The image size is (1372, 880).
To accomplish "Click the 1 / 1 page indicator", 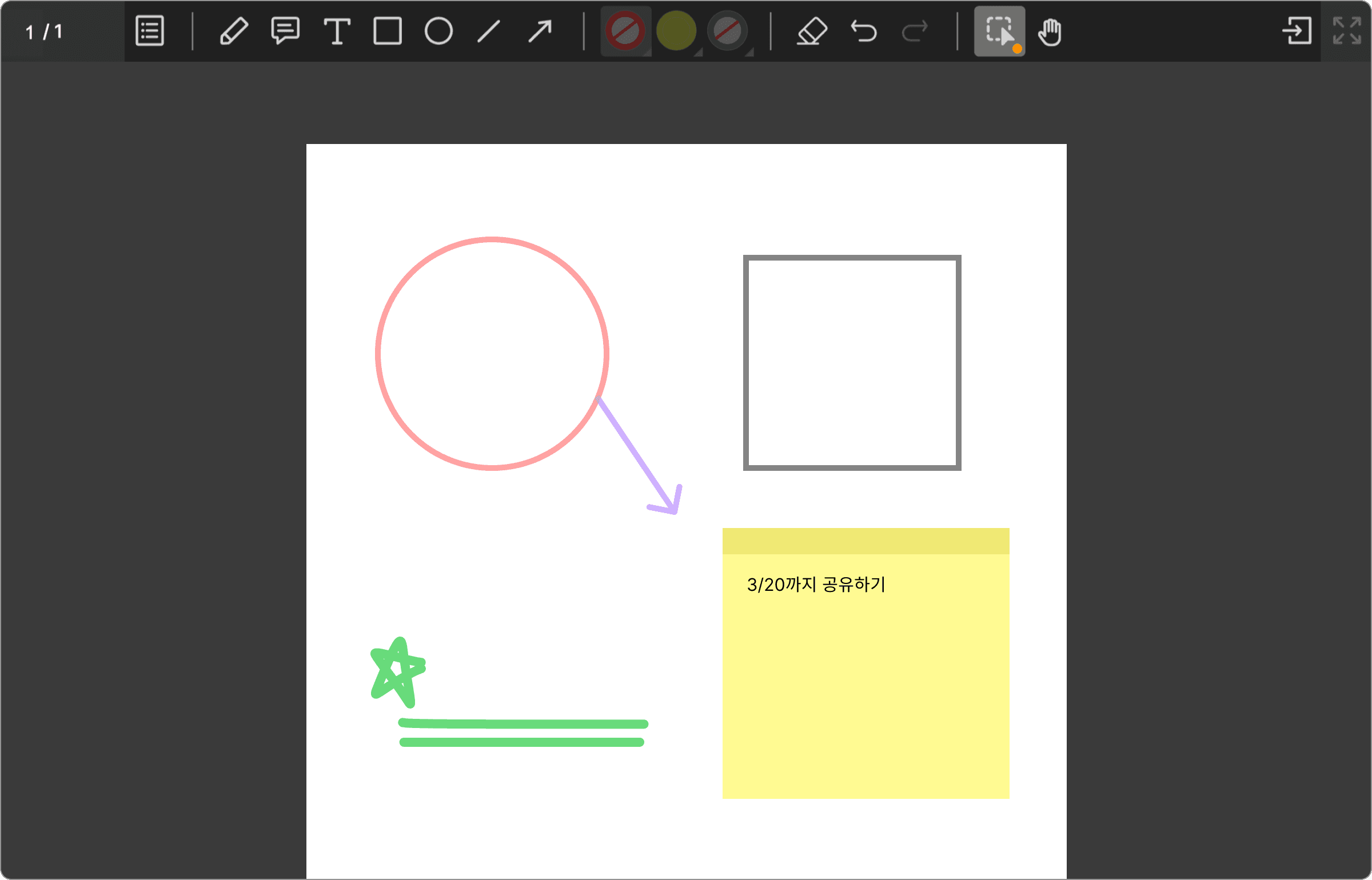I will click(x=45, y=32).
